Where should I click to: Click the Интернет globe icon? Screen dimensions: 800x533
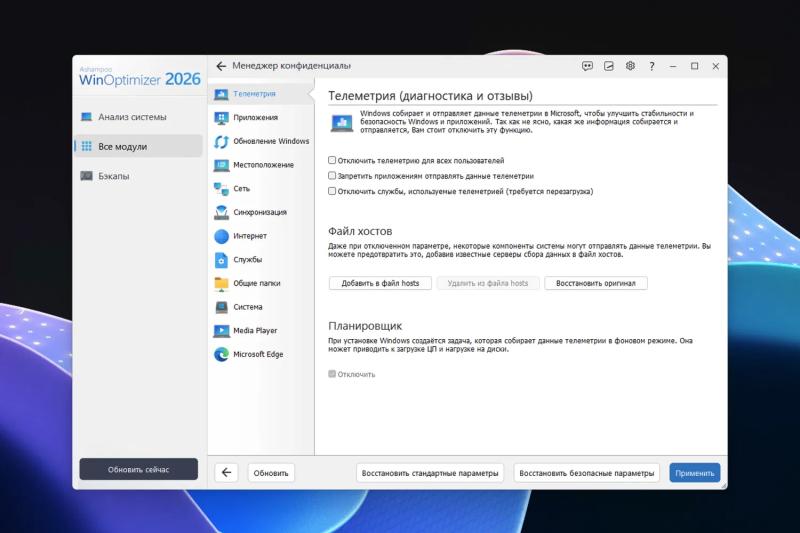click(x=221, y=236)
